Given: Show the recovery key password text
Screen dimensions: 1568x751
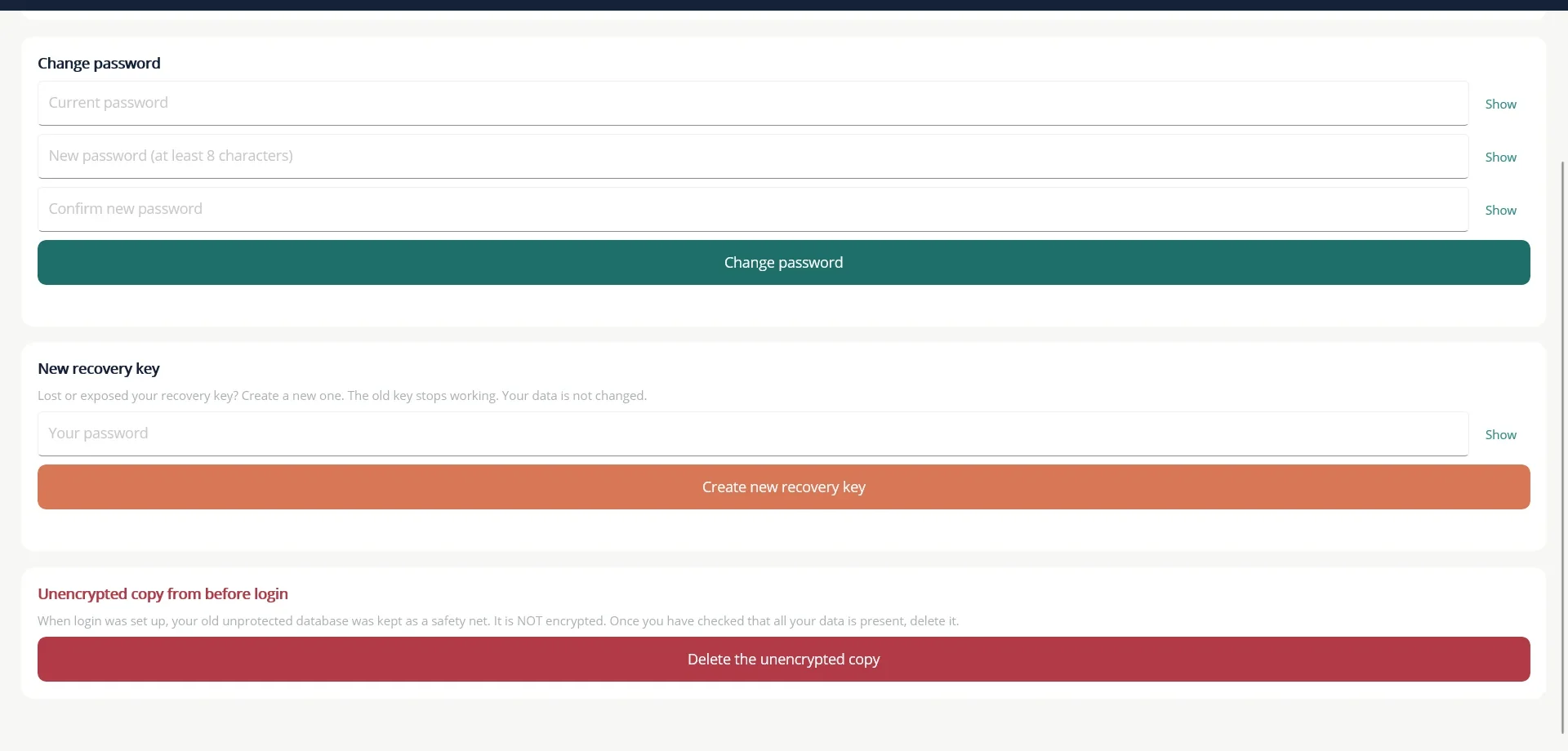Looking at the screenshot, I should (x=1500, y=434).
